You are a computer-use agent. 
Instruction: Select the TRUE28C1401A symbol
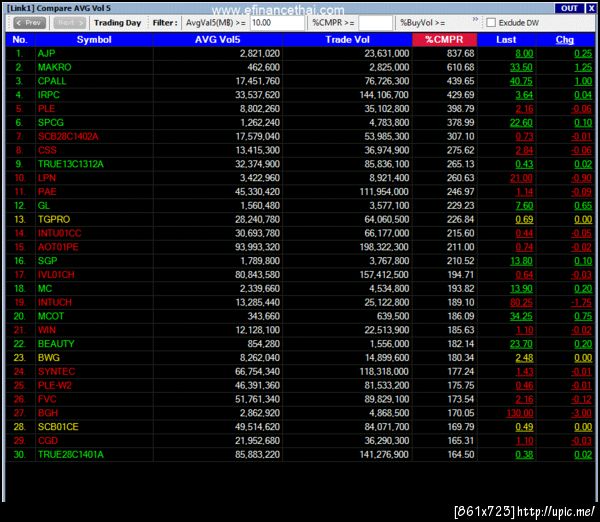(70, 455)
